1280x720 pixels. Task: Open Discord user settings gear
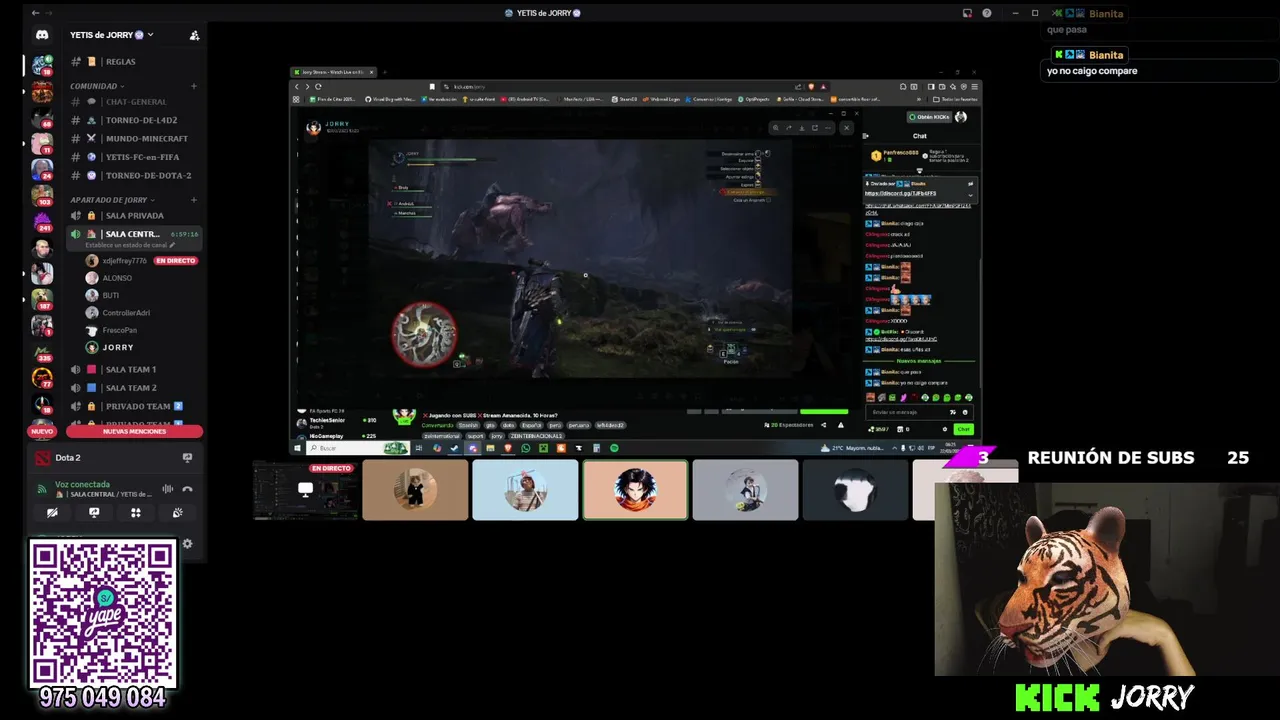pos(187,544)
